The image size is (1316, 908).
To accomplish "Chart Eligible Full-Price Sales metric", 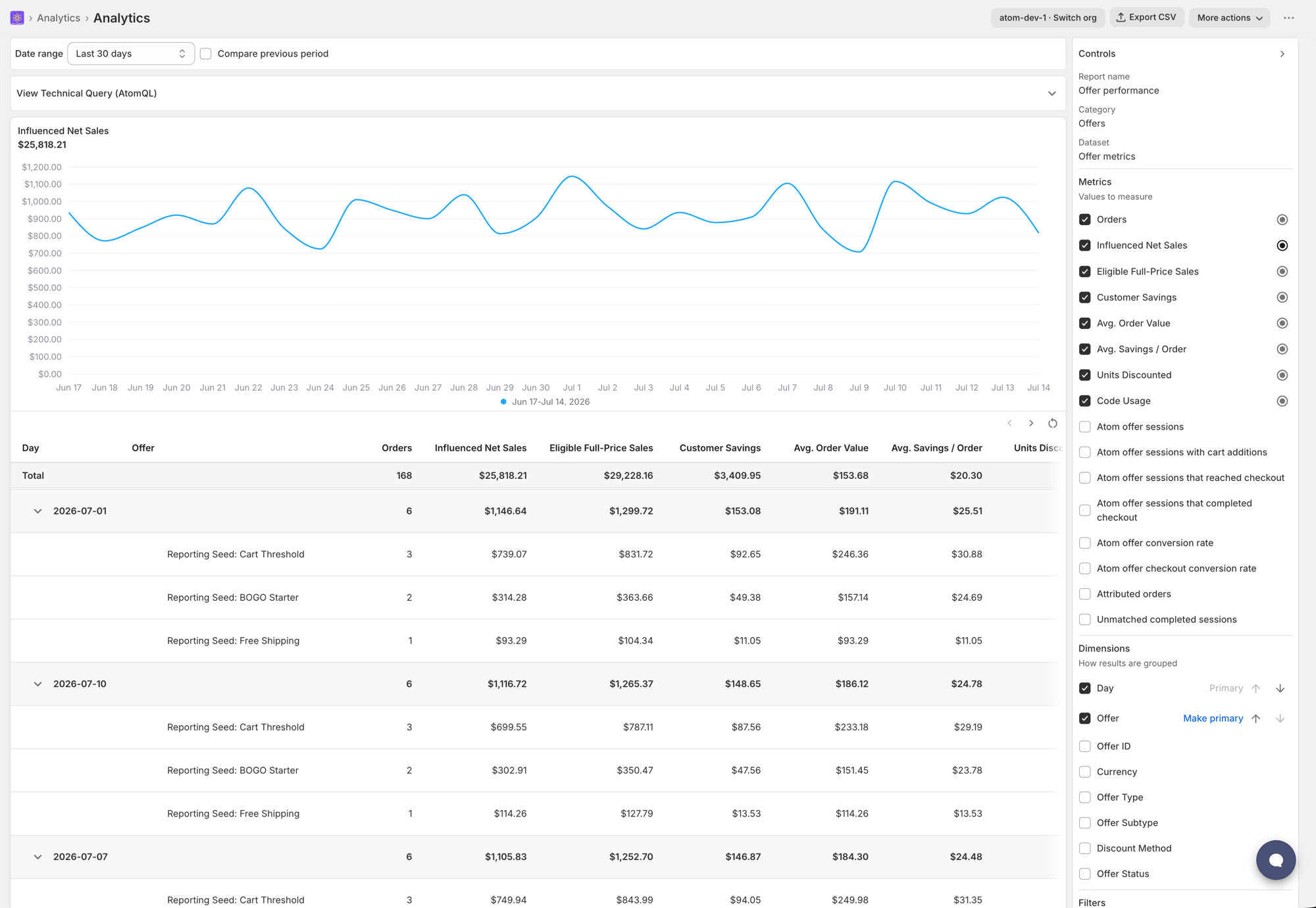I will click(x=1282, y=272).
